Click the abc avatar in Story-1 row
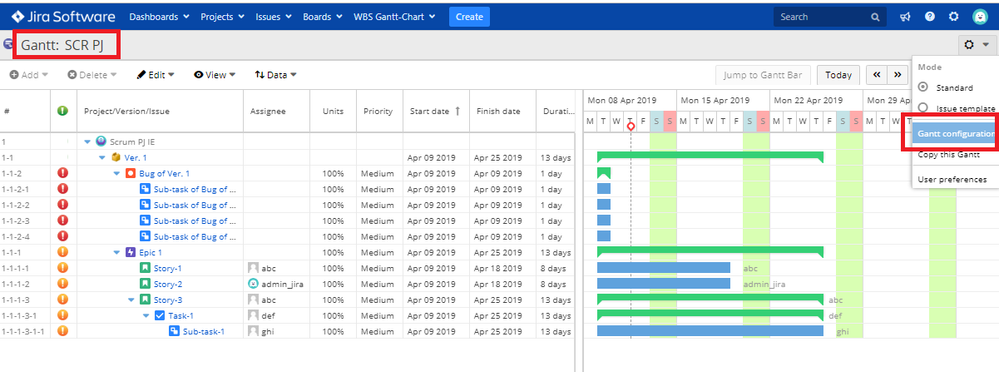Image resolution: width=999 pixels, height=372 pixels. 254,268
